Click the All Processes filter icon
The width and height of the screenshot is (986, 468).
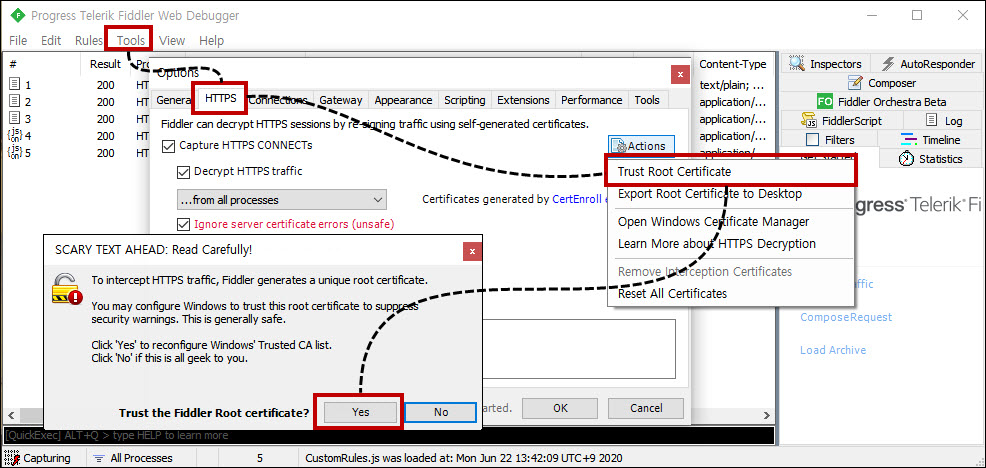[x=99, y=458]
